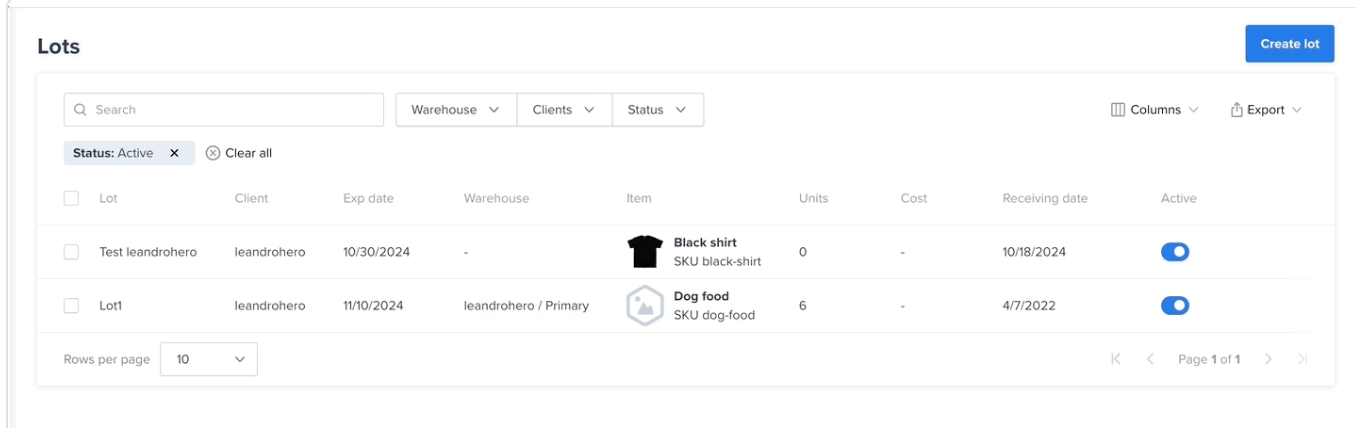Click the Dog food placeholder image icon
1356x428 pixels.
(645, 306)
